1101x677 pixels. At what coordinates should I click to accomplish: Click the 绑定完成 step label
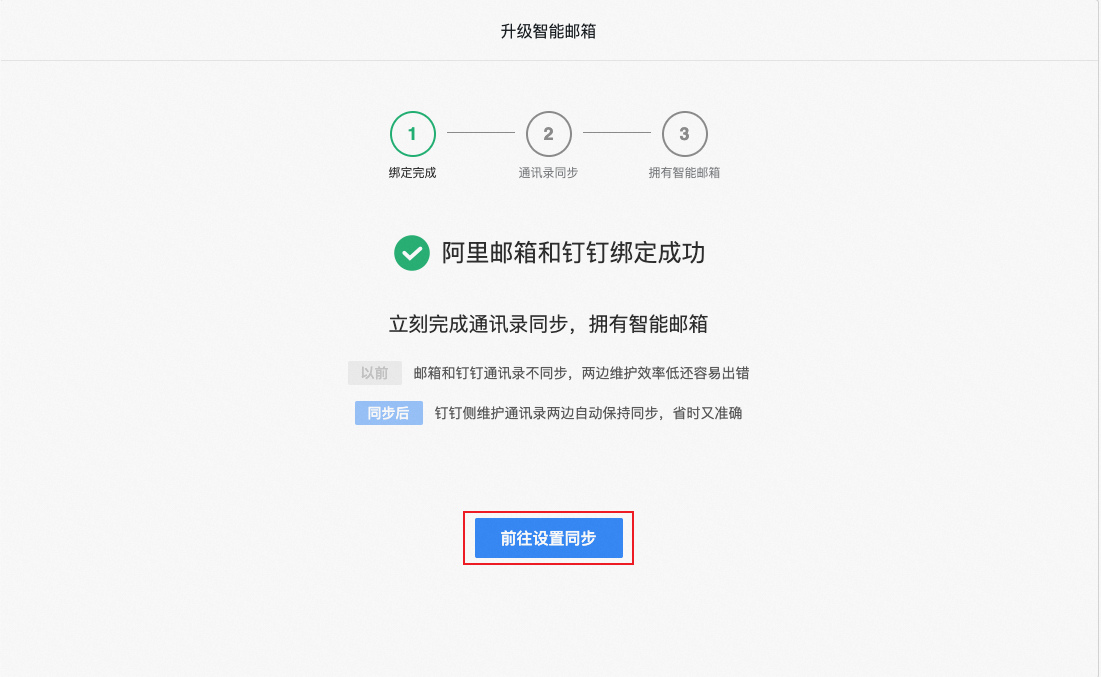(413, 173)
